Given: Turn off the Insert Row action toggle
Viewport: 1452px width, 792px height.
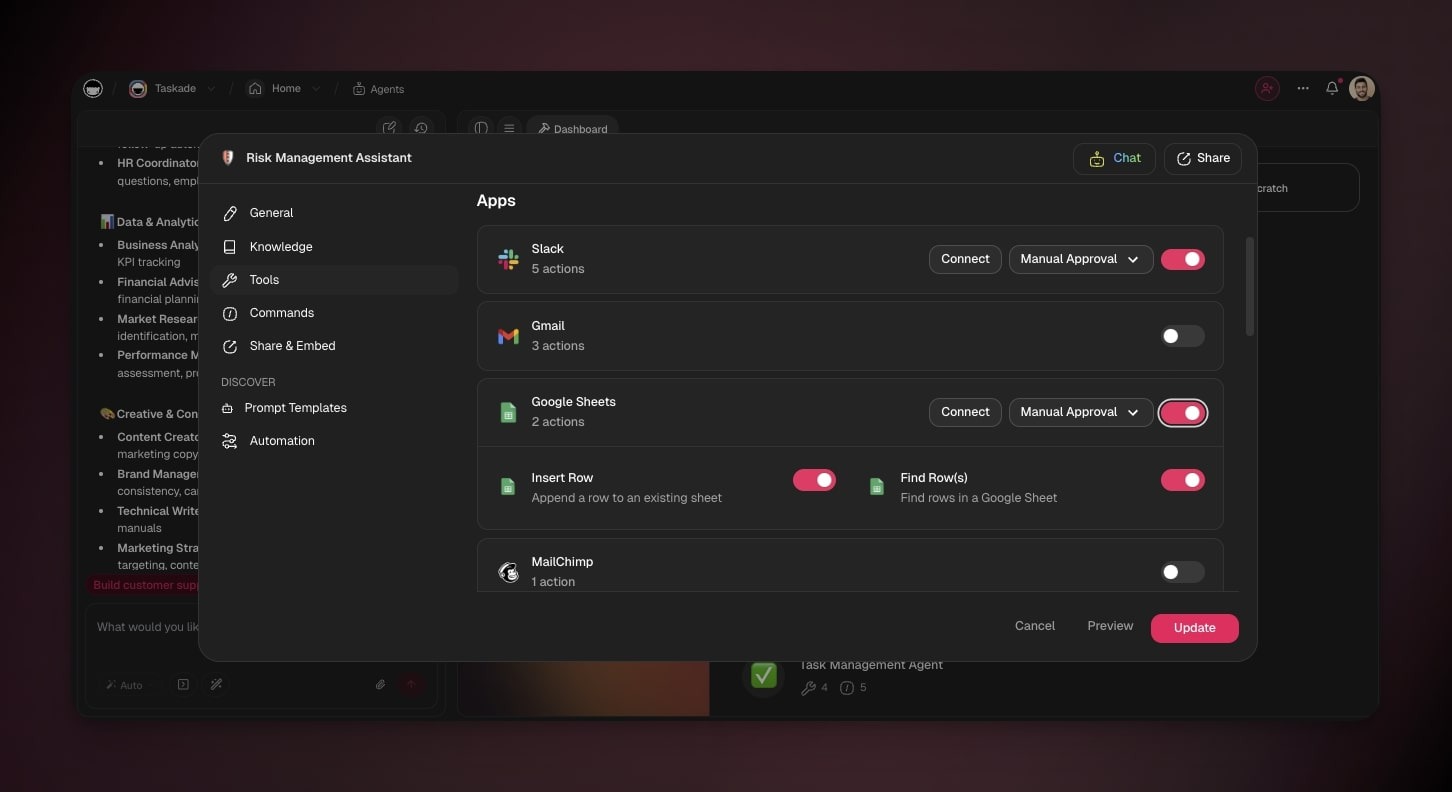Looking at the screenshot, I should tap(814, 480).
